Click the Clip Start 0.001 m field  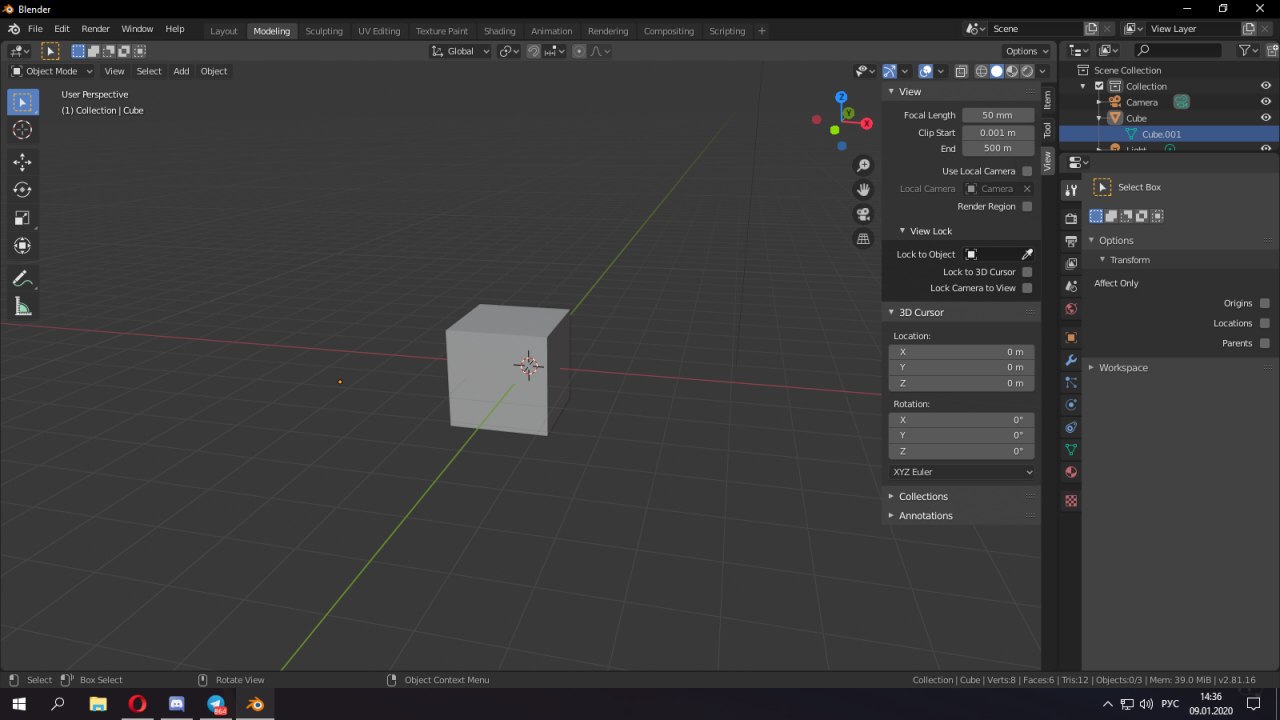[998, 132]
